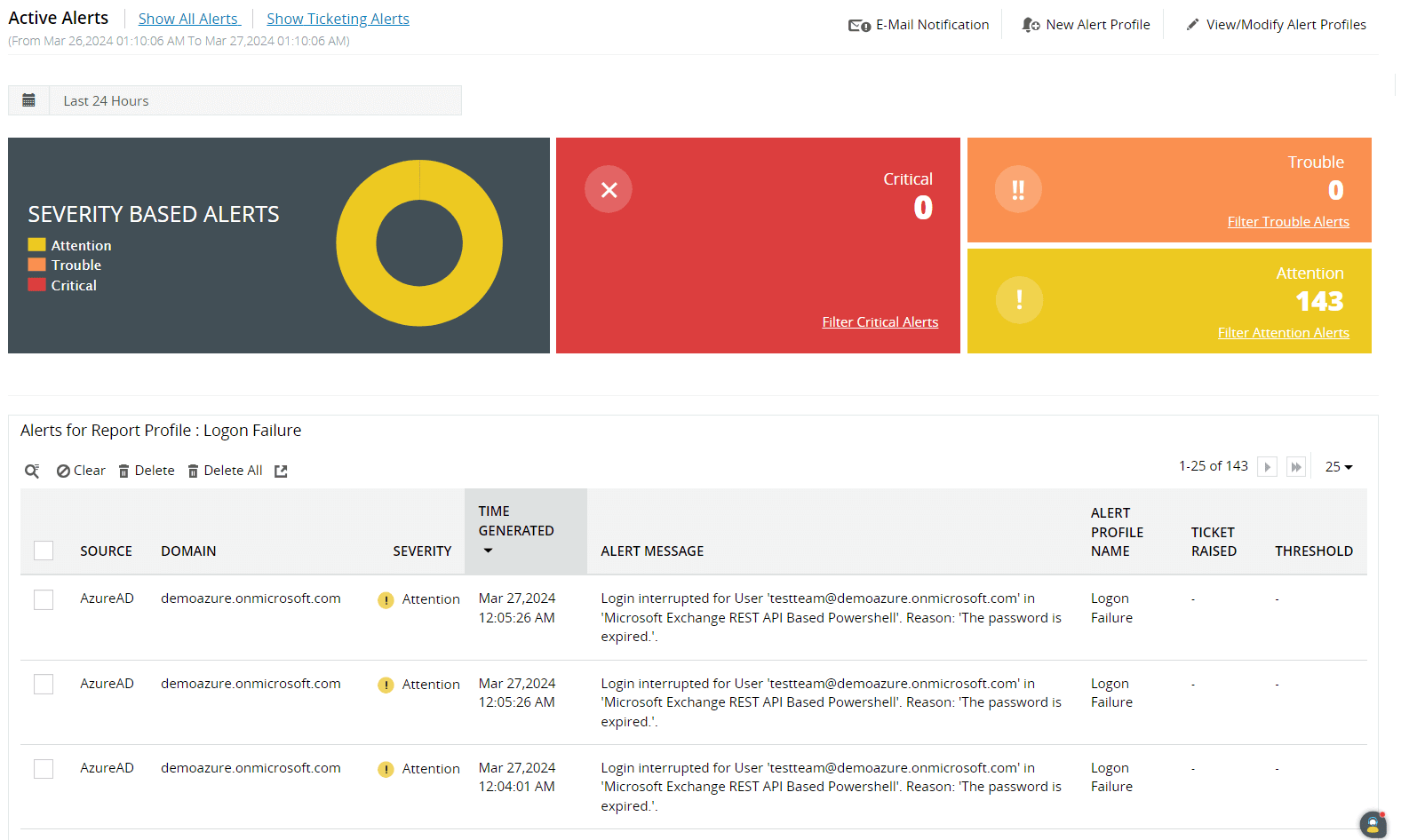Click the Trouble double-exclamation icon
This screenshot has width=1401, height=840.
[1018, 189]
